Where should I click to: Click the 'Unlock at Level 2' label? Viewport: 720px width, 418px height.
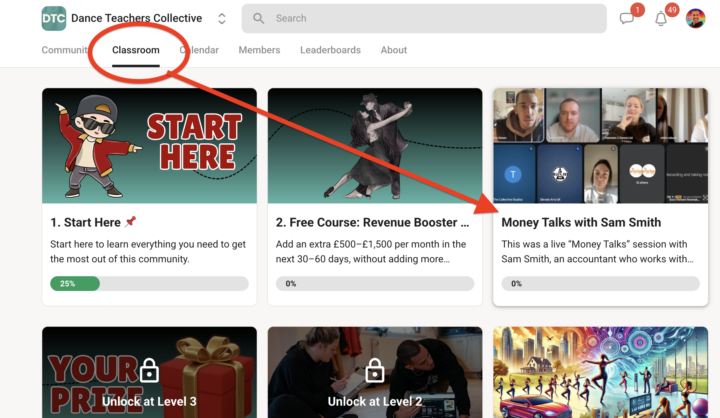tap(375, 401)
